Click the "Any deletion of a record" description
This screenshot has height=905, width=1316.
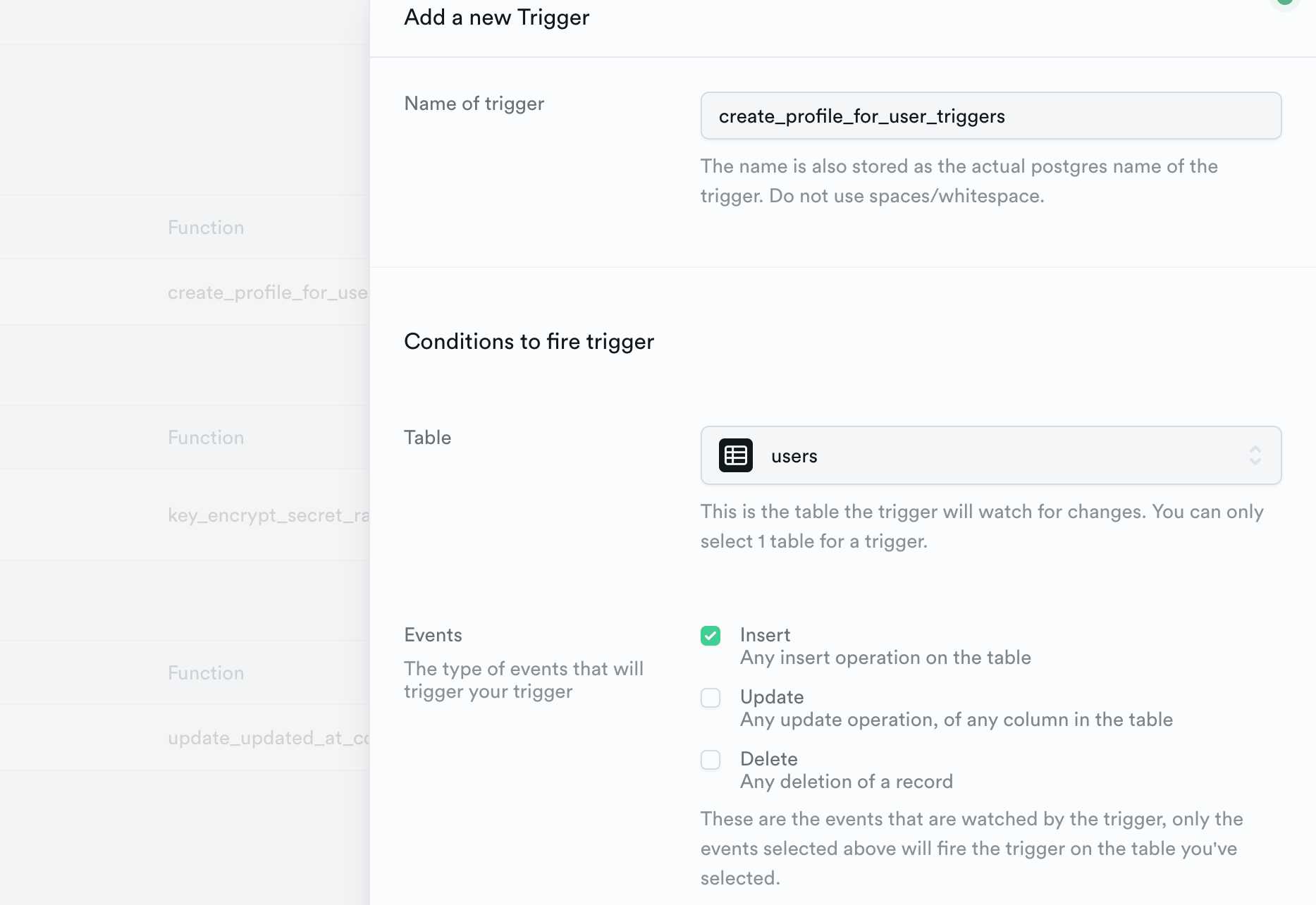click(846, 782)
